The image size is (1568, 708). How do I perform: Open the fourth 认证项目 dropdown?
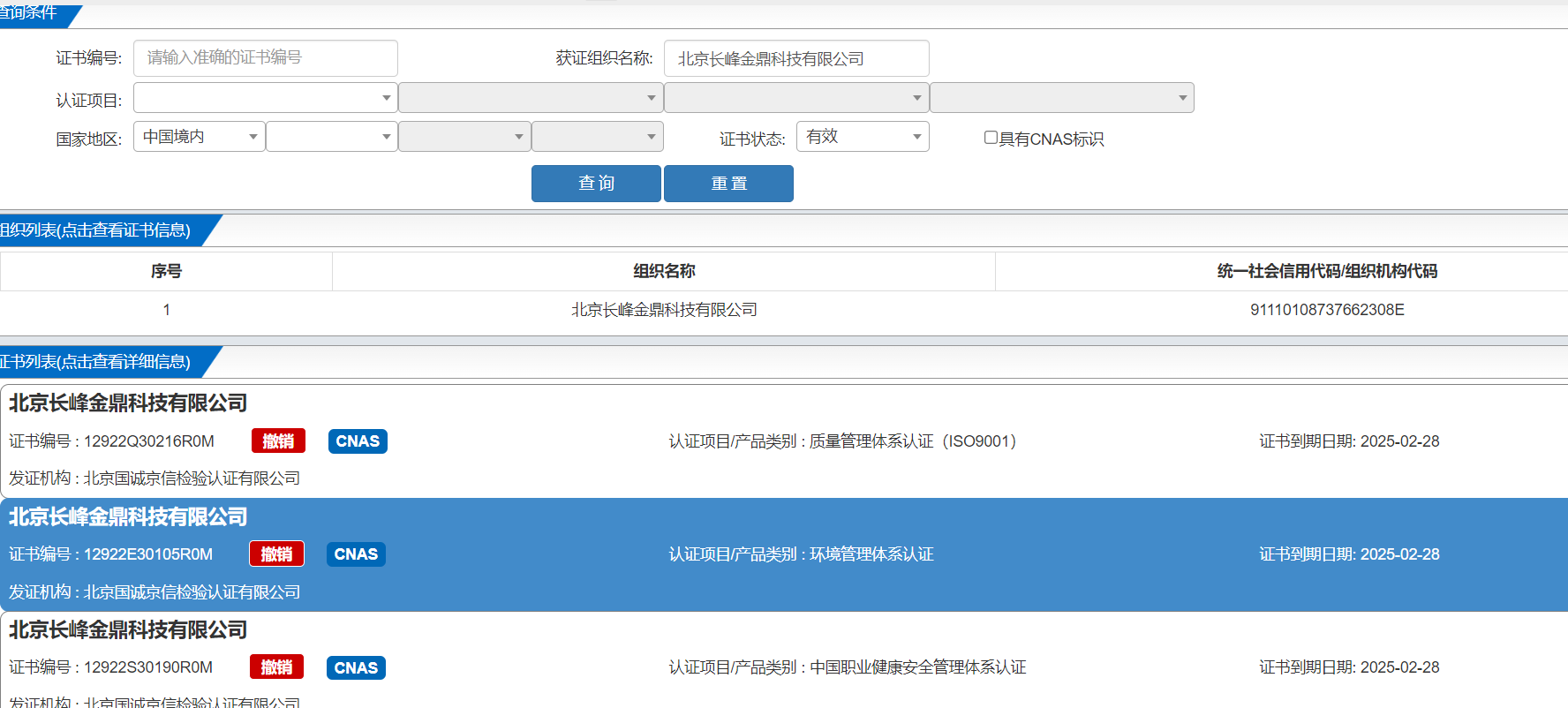coord(1062,98)
